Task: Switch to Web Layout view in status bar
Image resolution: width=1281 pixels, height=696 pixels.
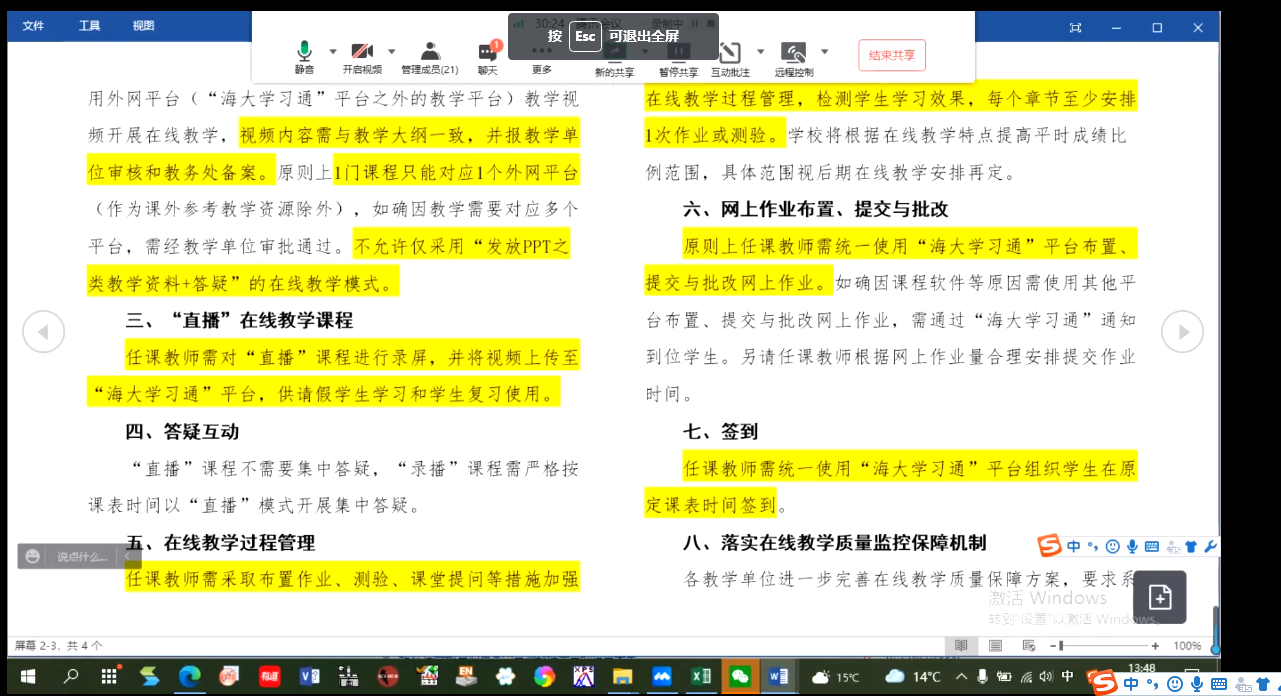Action: click(x=1028, y=646)
